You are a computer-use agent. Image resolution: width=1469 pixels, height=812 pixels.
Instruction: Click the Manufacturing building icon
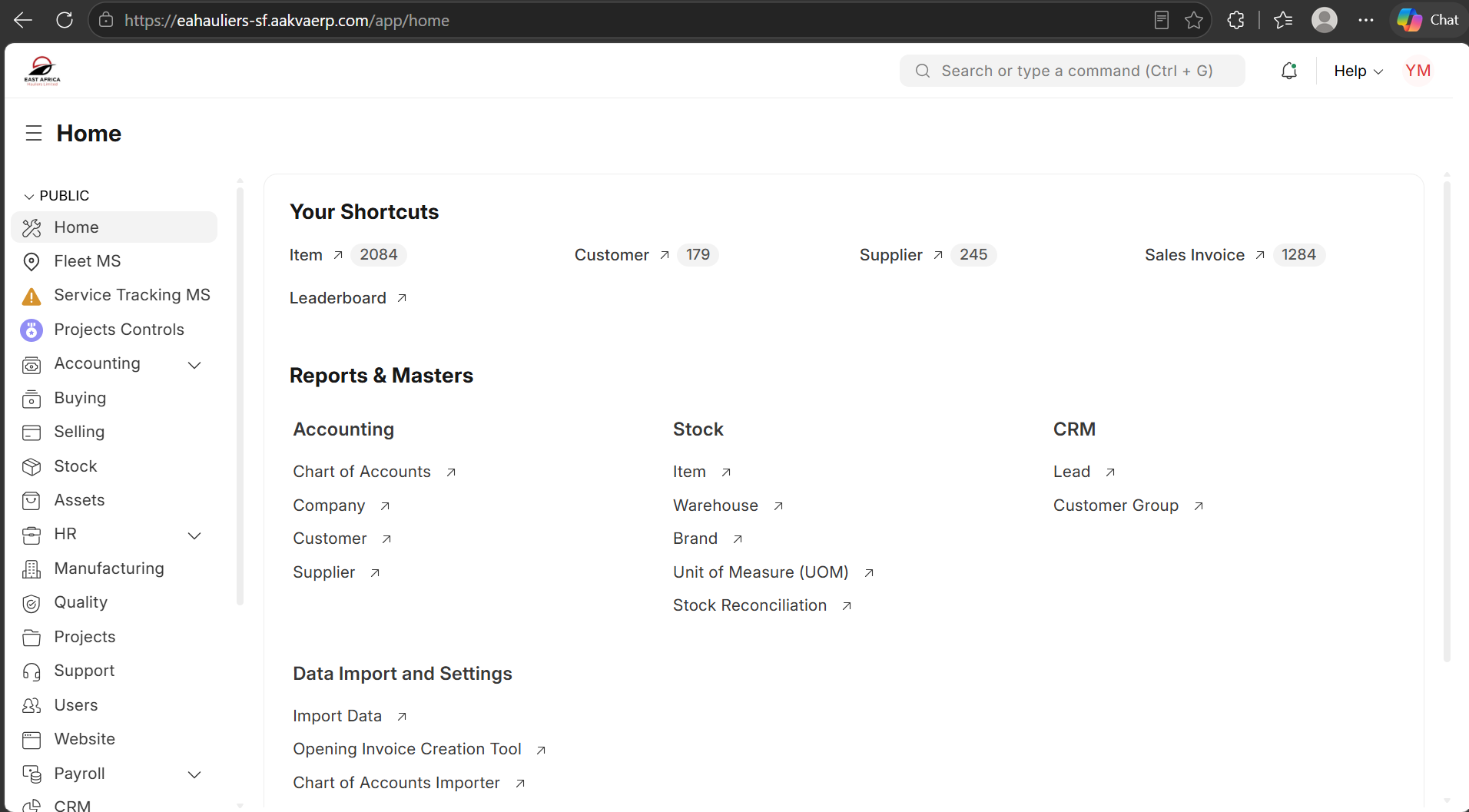coord(32,569)
